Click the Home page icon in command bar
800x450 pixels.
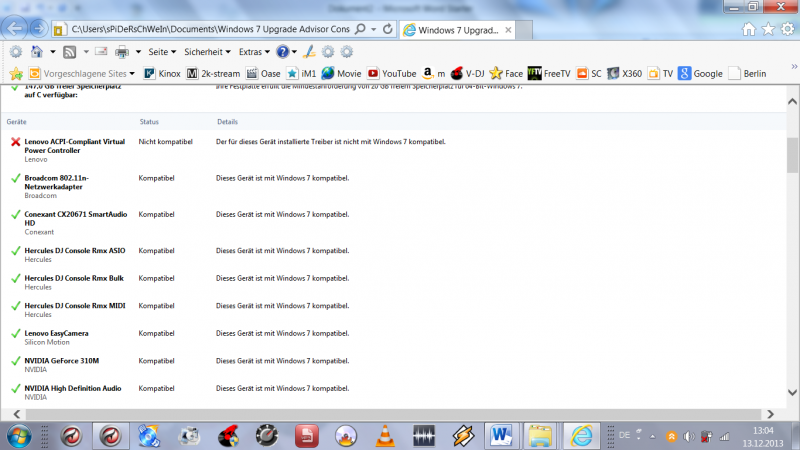coord(37,52)
